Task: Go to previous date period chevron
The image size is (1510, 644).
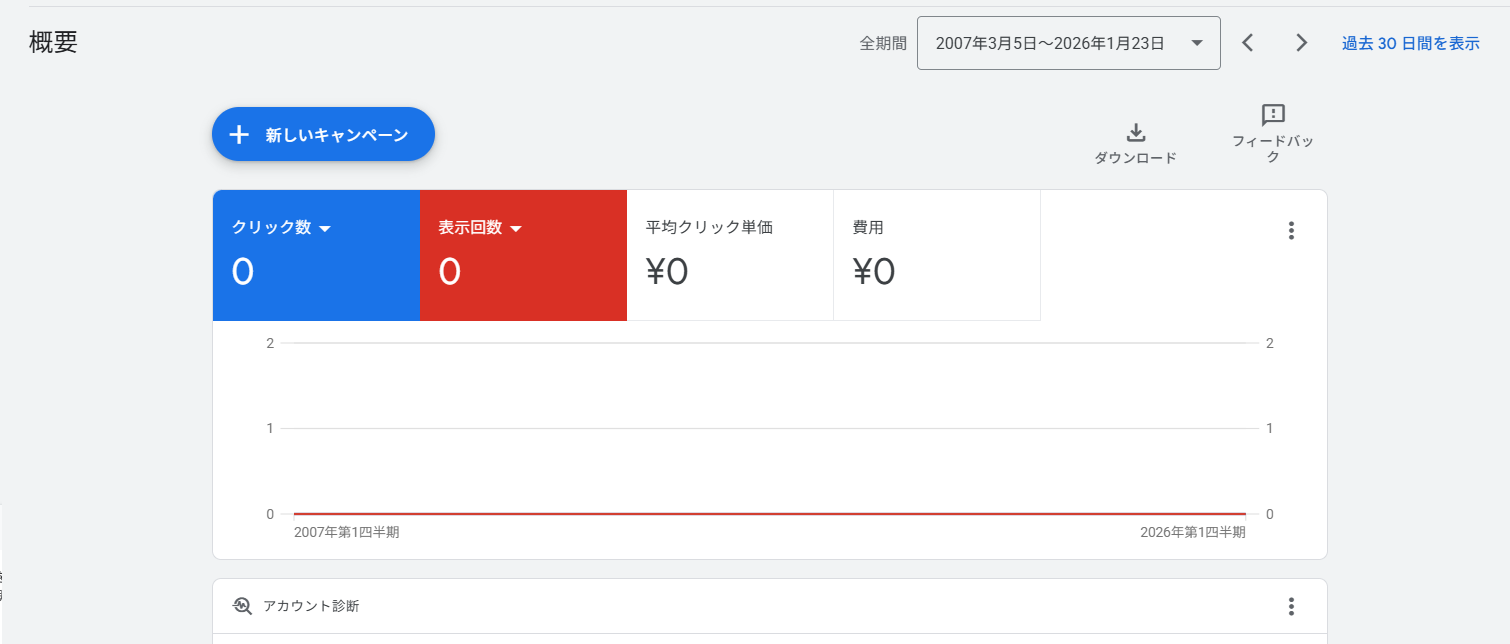Action: pyautogui.click(x=1247, y=43)
